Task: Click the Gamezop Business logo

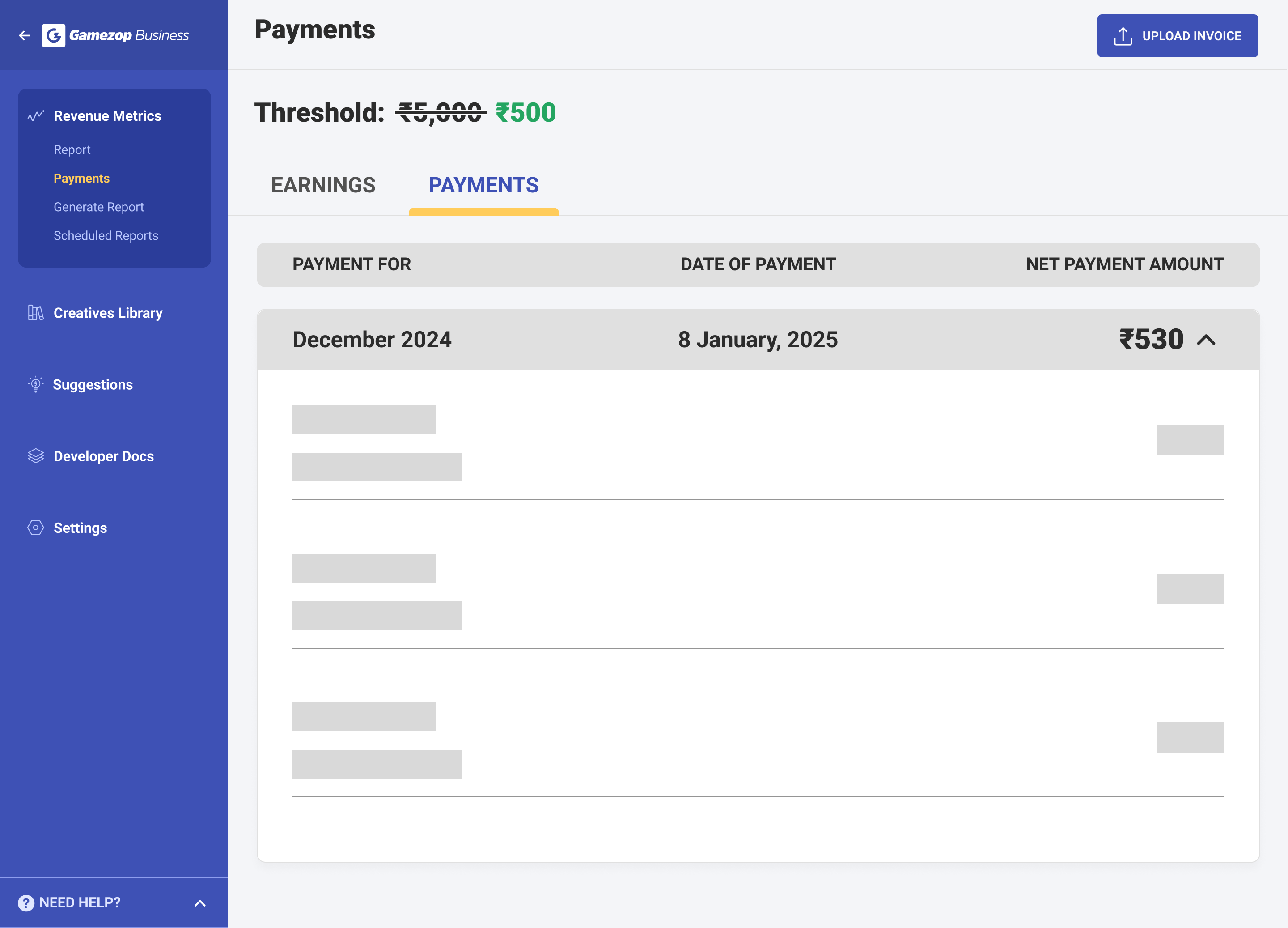Action: [116, 35]
